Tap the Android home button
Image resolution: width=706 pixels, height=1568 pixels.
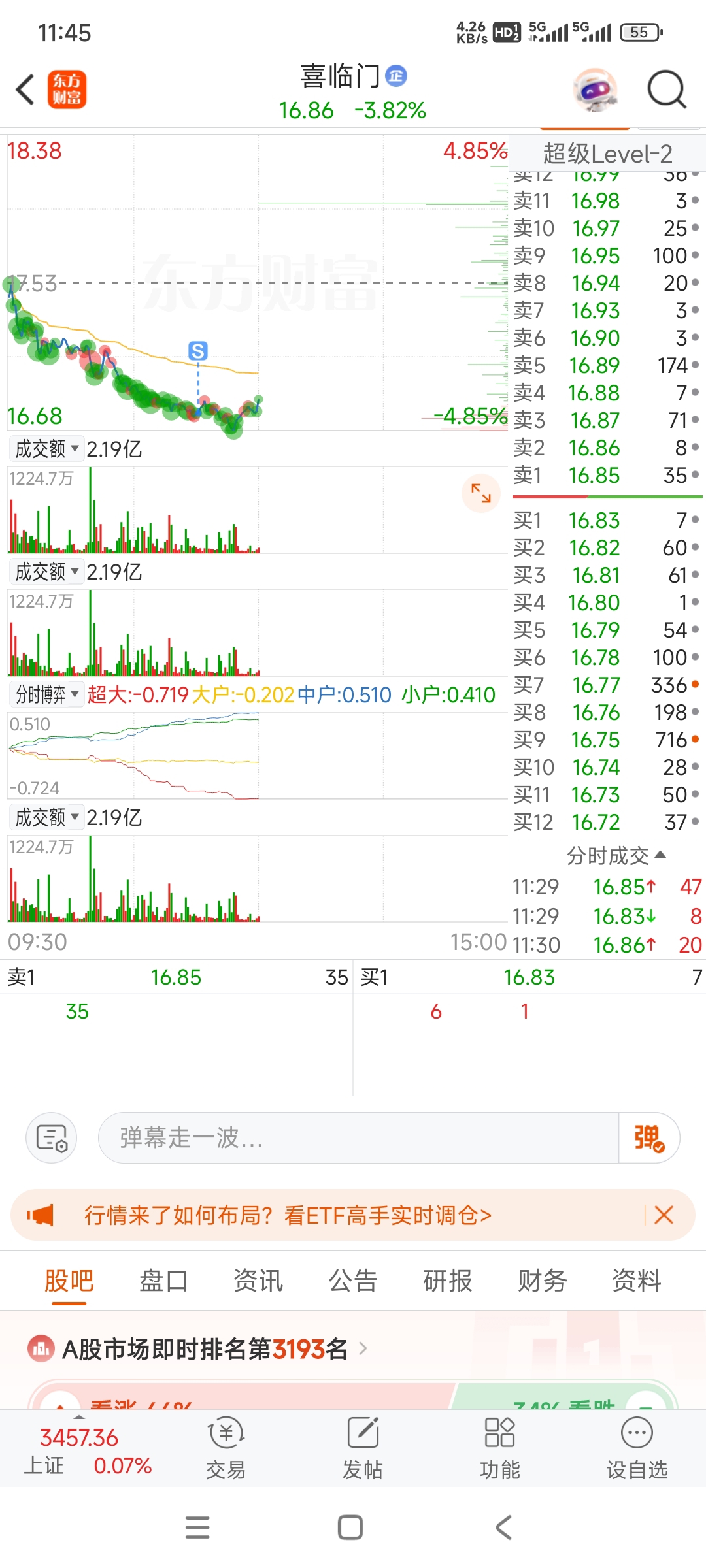coord(350,1527)
